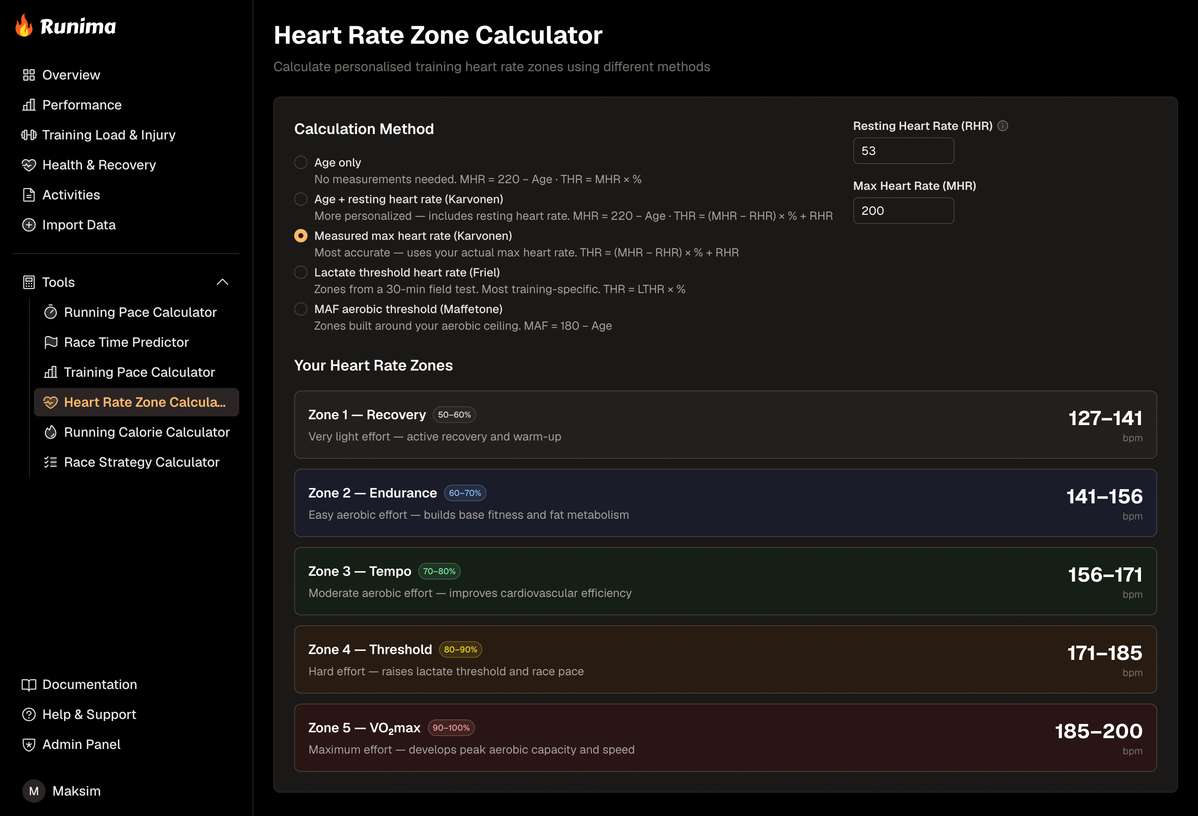Click the 185–200 bpm value
The image size is (1198, 816).
[x=1099, y=732]
